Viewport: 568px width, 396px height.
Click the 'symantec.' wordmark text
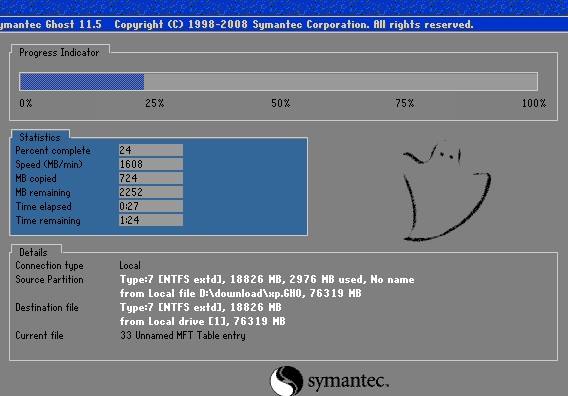[x=348, y=381]
